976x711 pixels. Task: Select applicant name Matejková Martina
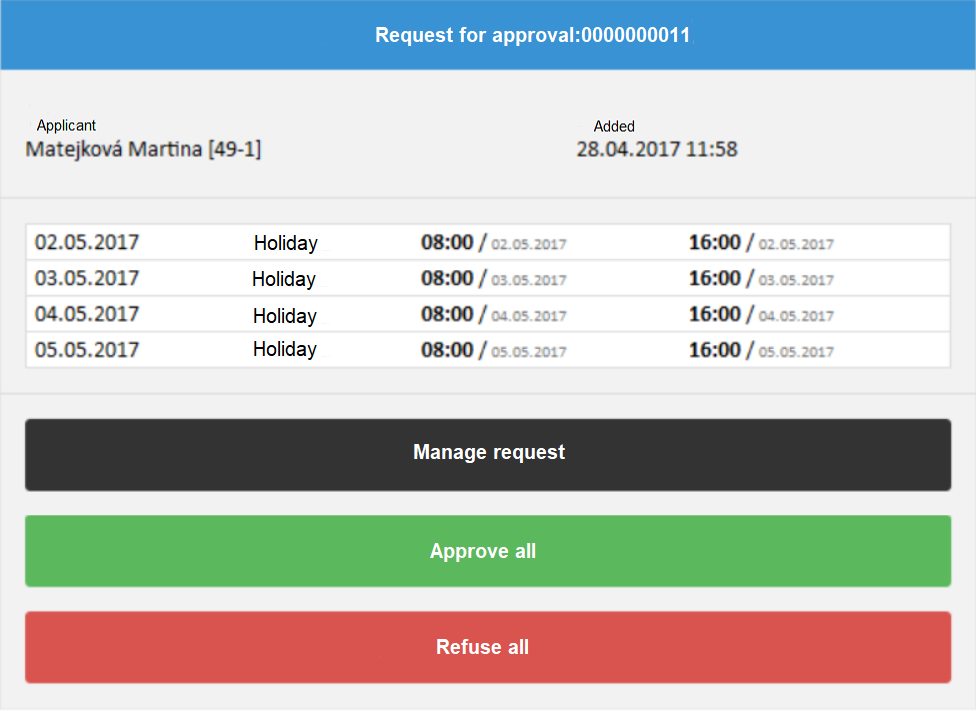click(x=143, y=150)
